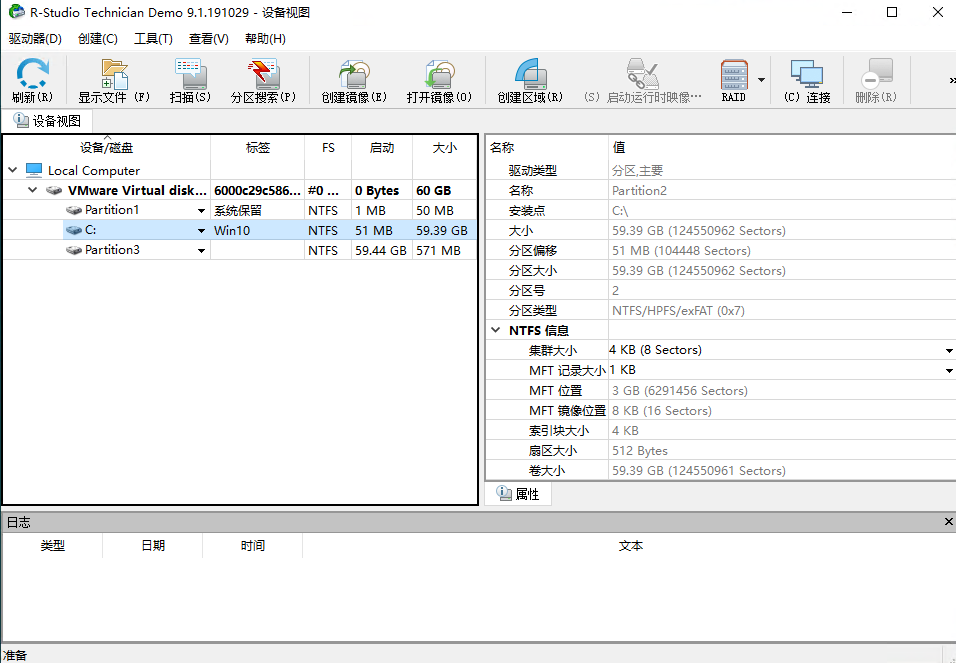Image resolution: width=956 pixels, height=663 pixels.
Task: Click the 启动运行时映像 toolbar icon
Action: click(x=643, y=81)
